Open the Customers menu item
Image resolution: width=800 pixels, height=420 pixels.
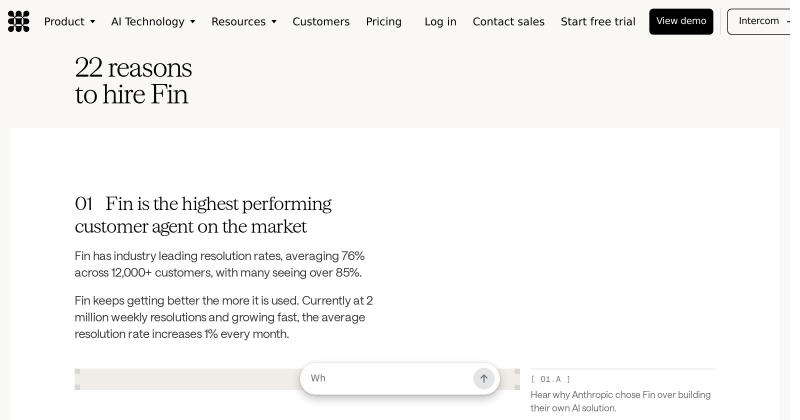pyautogui.click(x=321, y=21)
